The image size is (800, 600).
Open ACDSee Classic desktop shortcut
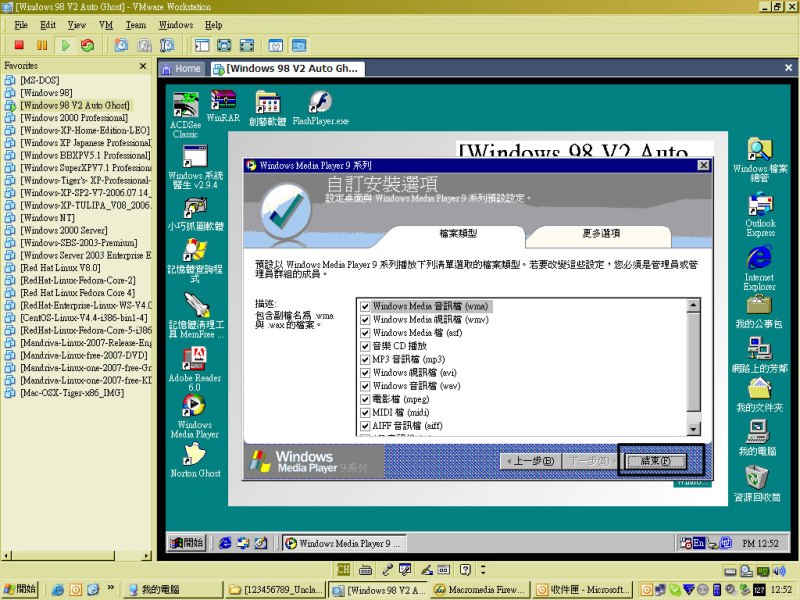coord(185,109)
